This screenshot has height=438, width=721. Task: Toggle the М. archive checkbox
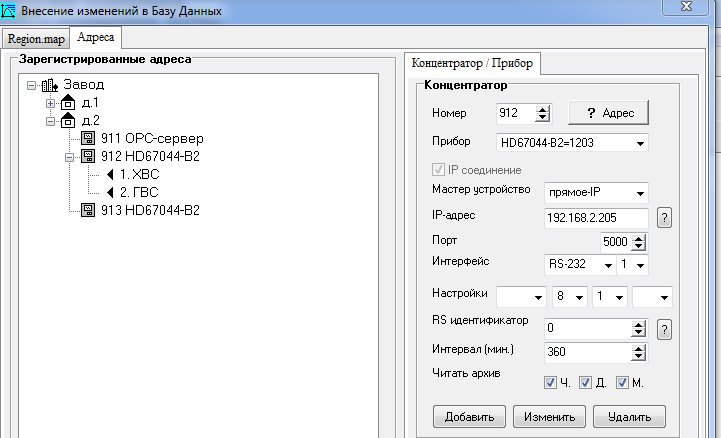(x=622, y=382)
